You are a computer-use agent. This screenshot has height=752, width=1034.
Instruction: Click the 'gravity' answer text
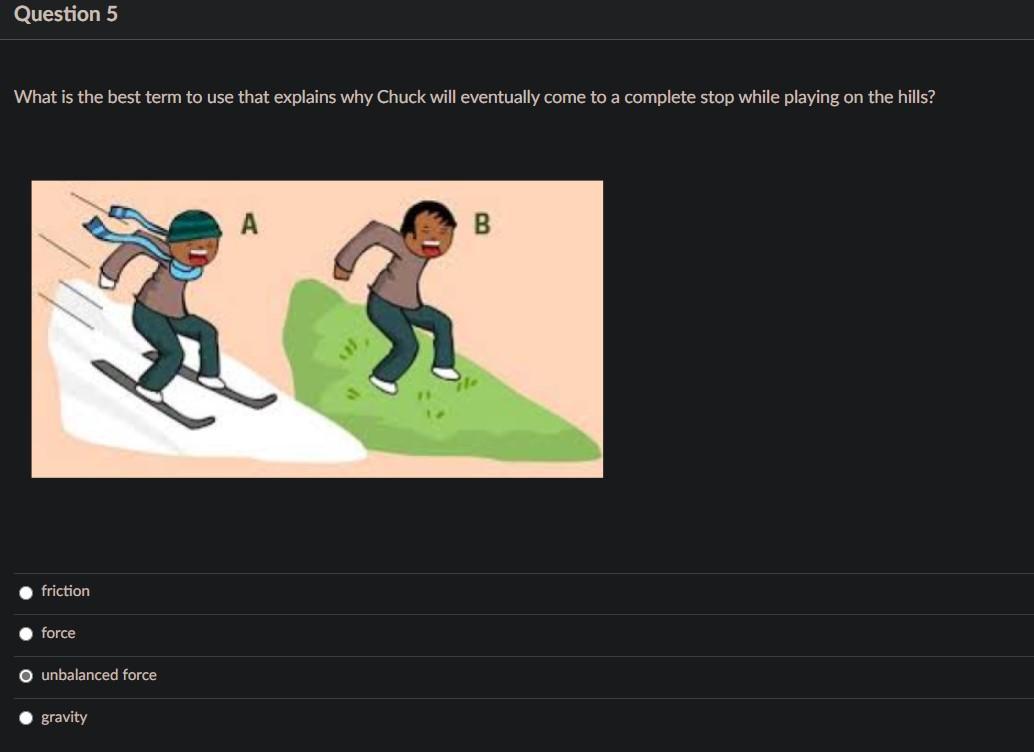(x=64, y=718)
